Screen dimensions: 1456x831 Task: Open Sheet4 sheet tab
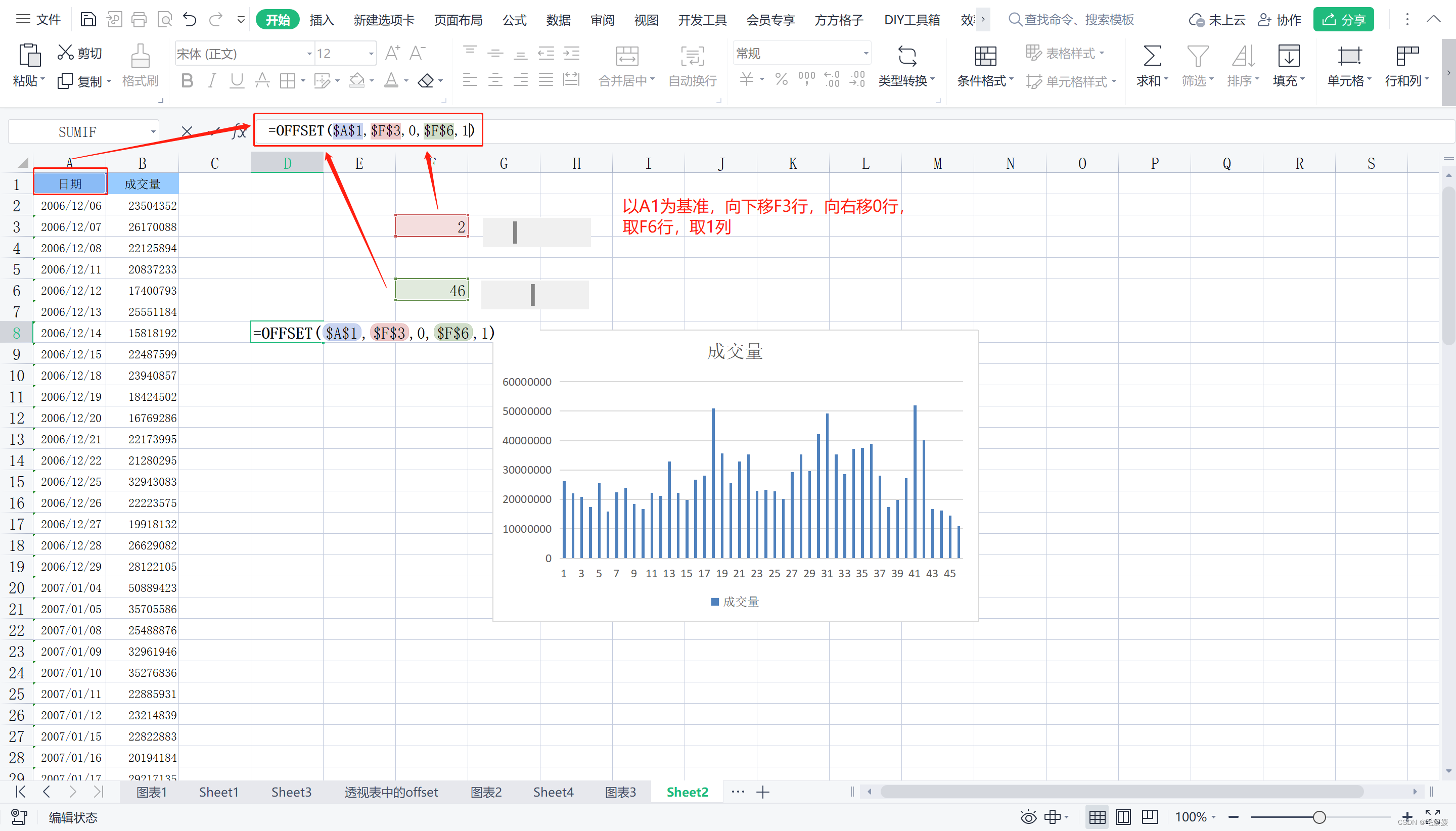[x=553, y=792]
